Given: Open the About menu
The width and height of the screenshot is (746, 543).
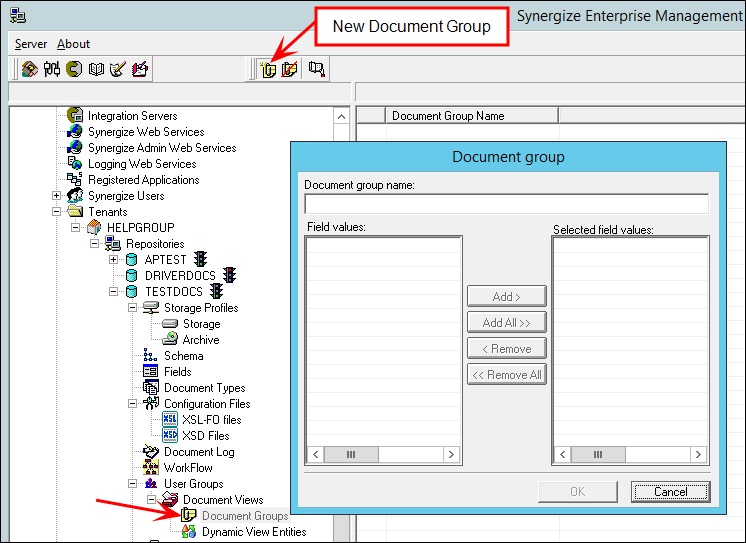Looking at the screenshot, I should pos(73,44).
